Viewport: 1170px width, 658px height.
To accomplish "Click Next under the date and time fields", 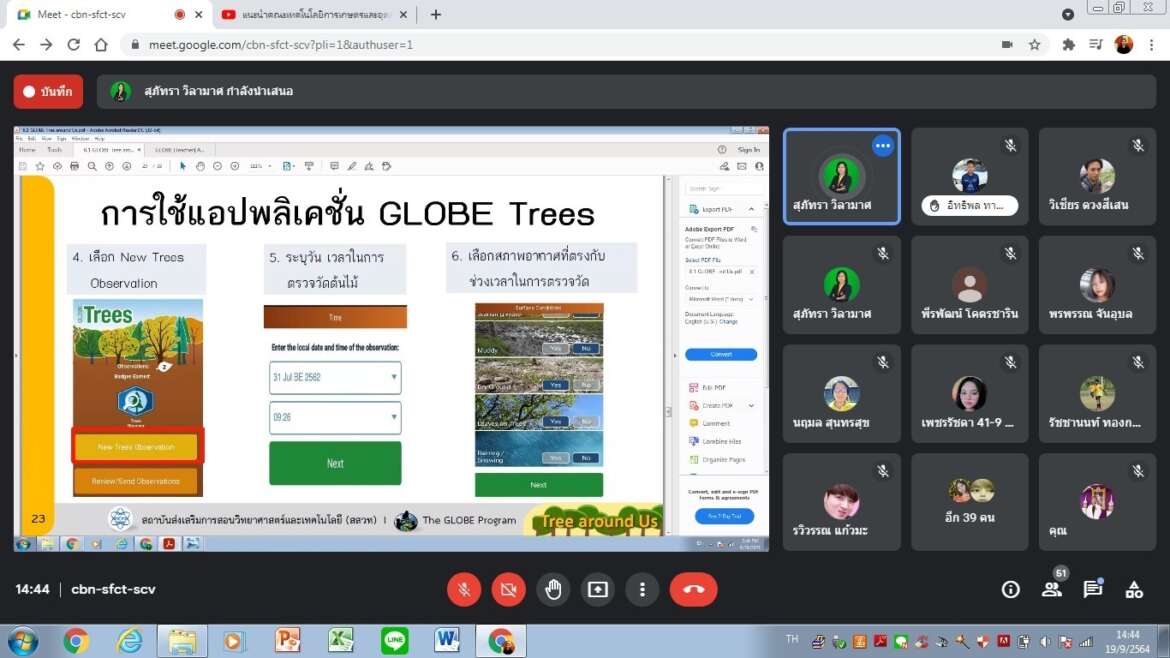I will coord(335,463).
